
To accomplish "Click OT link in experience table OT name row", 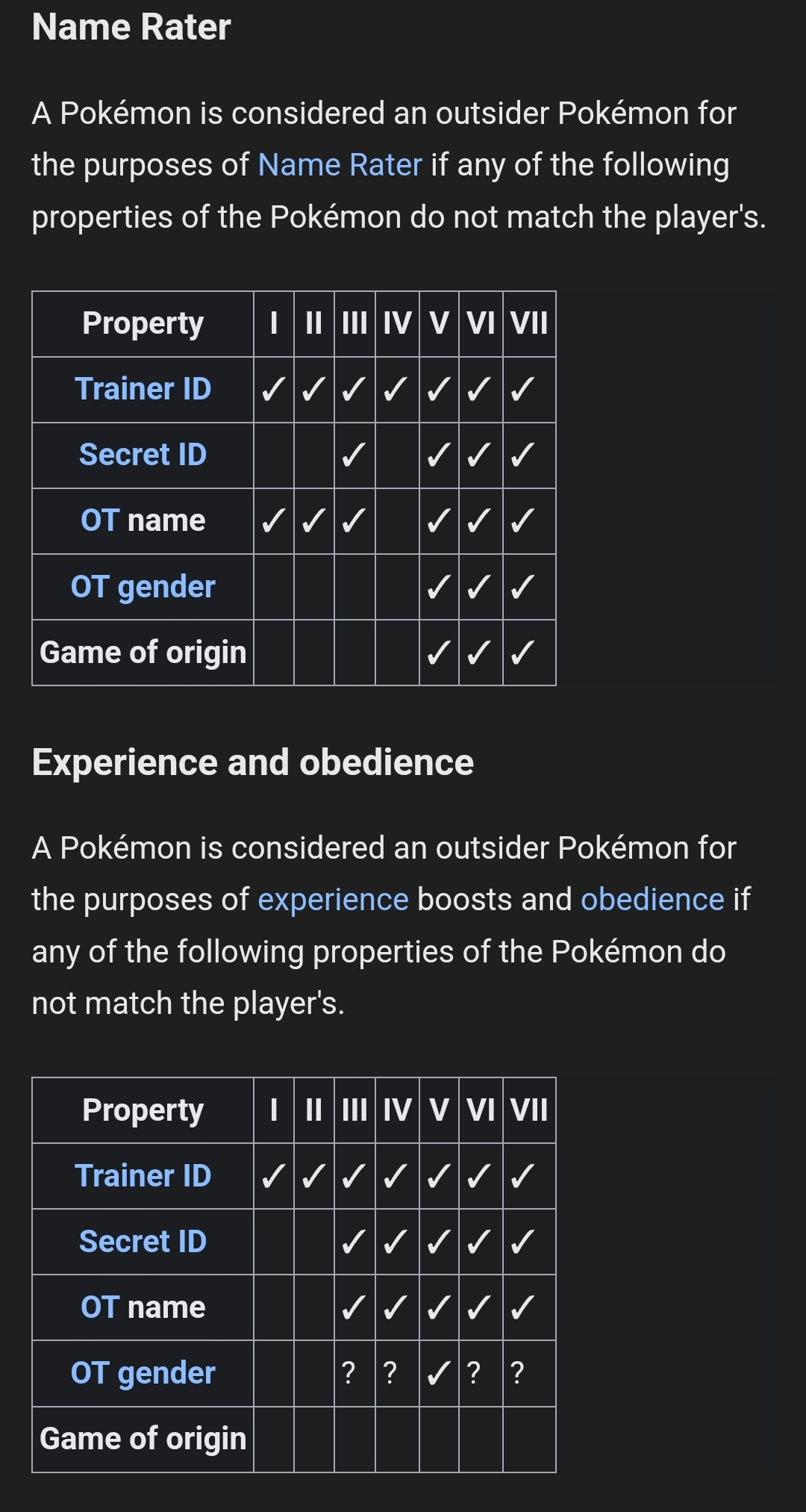I will point(99,1307).
